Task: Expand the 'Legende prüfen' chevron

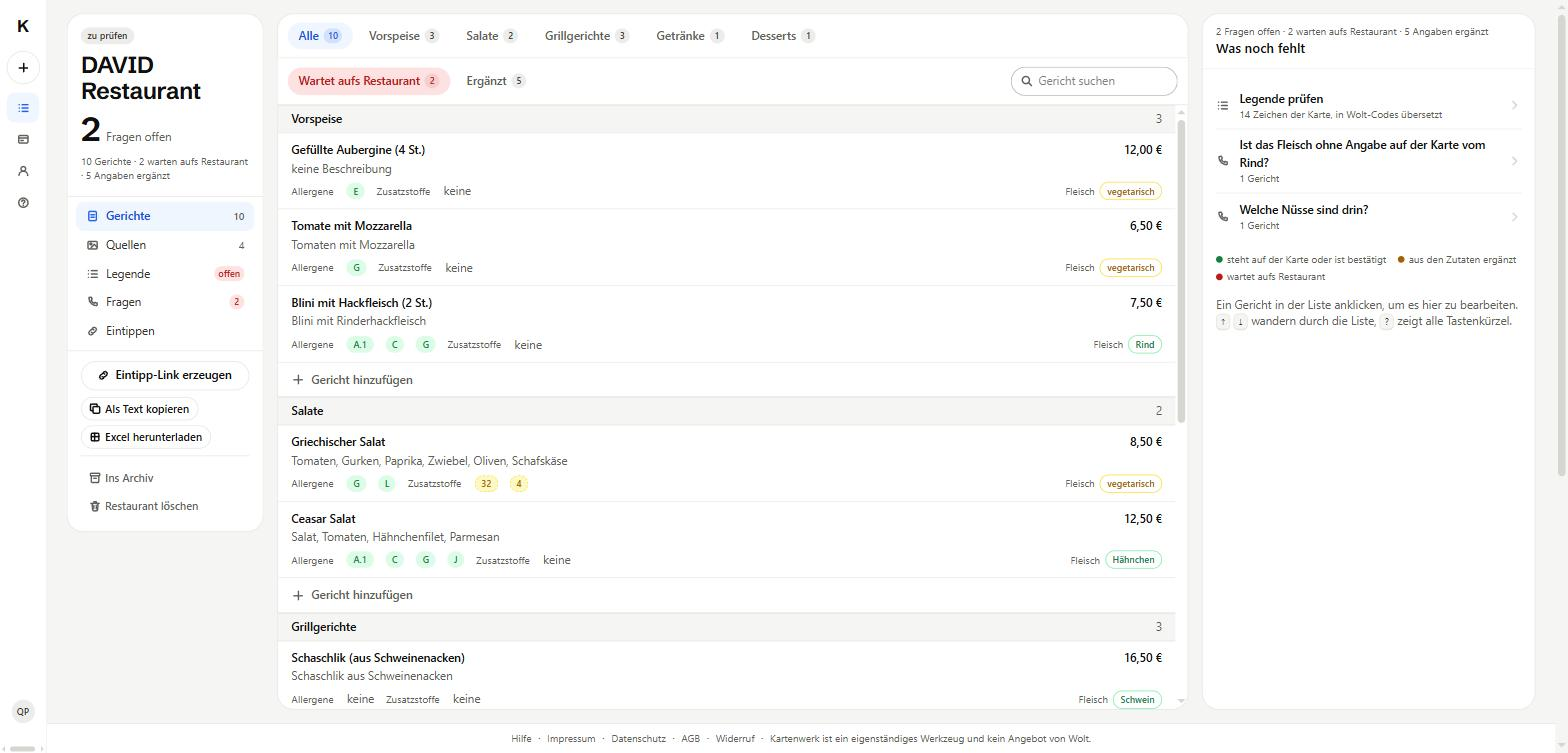Action: 1514,105
